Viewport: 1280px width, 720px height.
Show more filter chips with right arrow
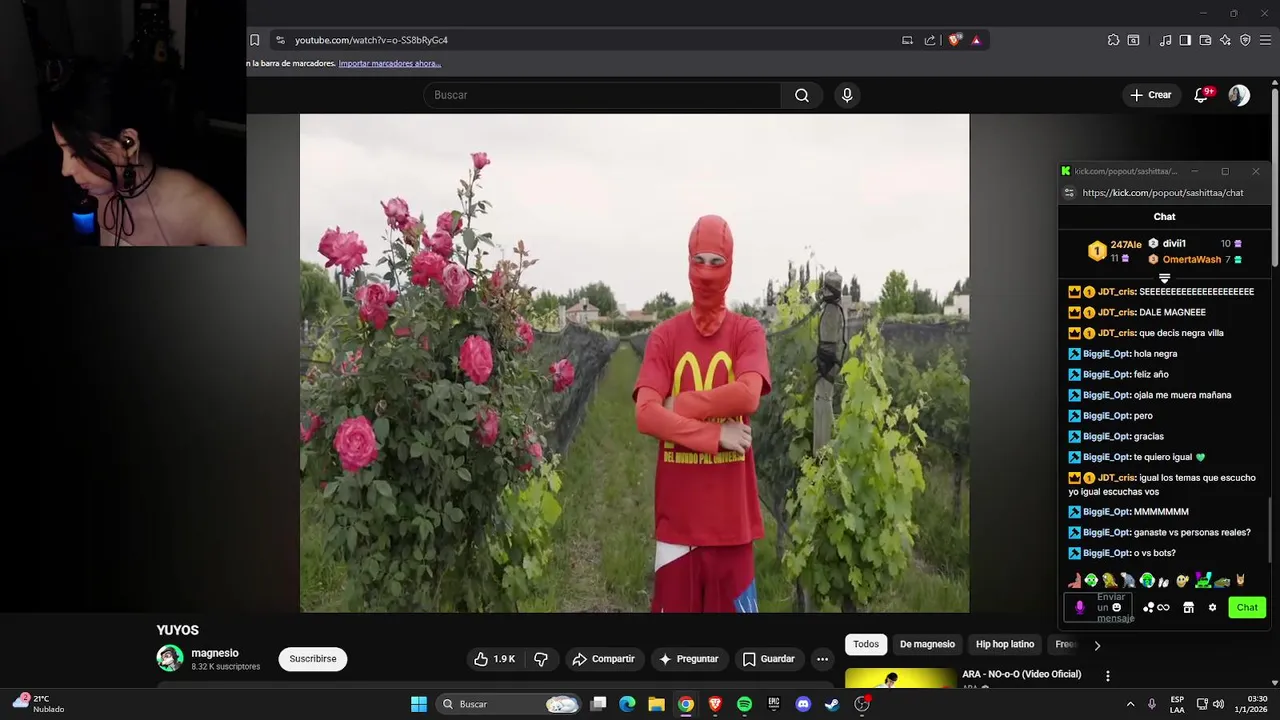point(1097,645)
